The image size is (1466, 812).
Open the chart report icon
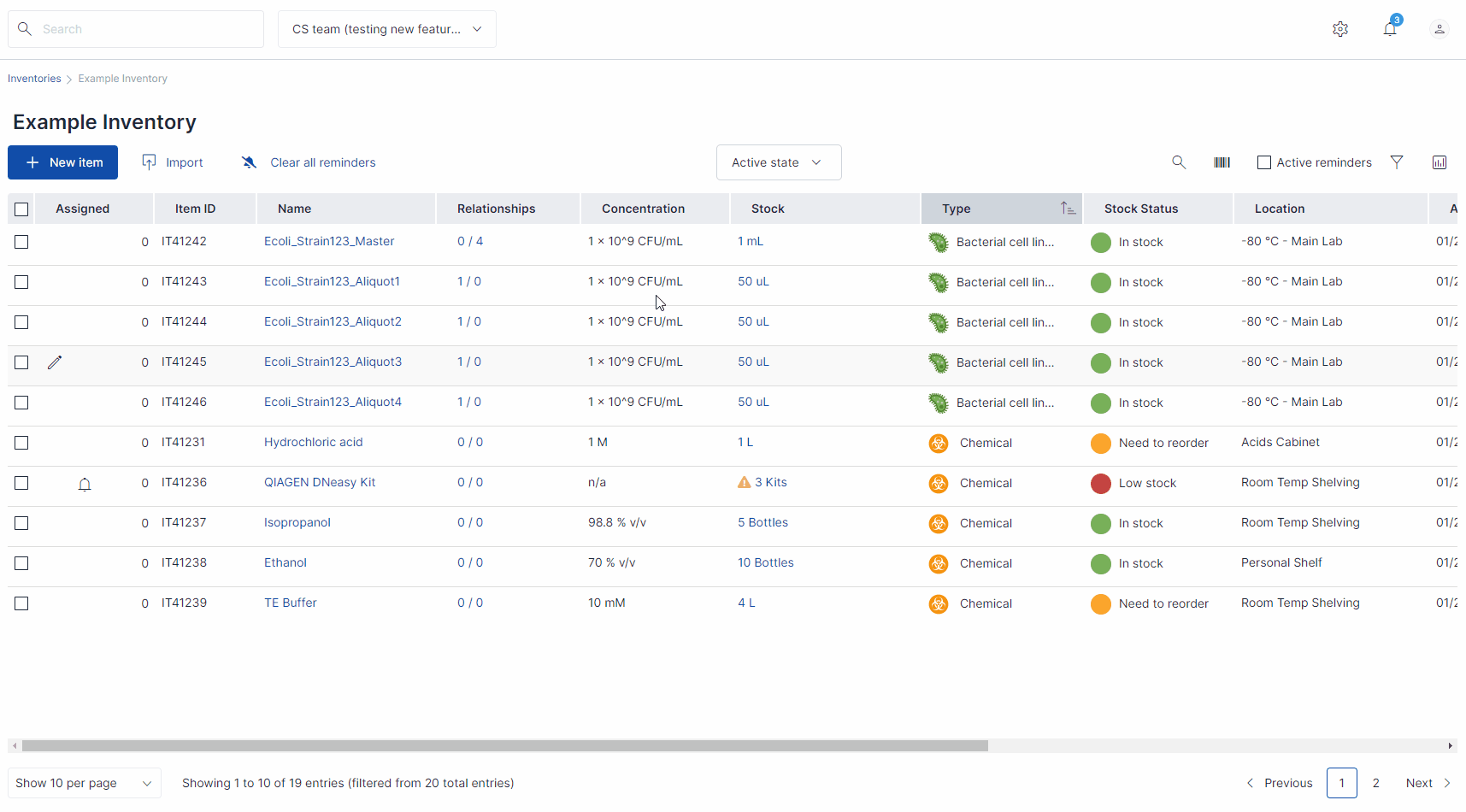click(x=1439, y=162)
